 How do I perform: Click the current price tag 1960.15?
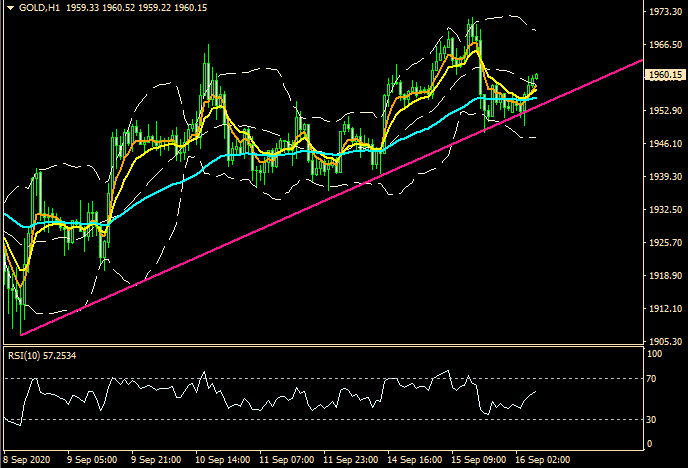click(x=665, y=75)
